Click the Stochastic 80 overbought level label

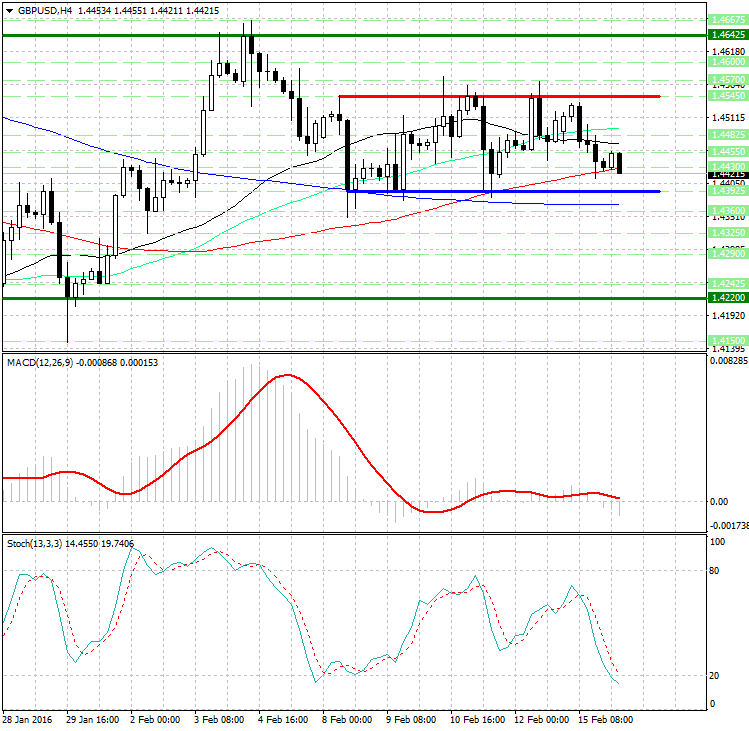pos(715,570)
